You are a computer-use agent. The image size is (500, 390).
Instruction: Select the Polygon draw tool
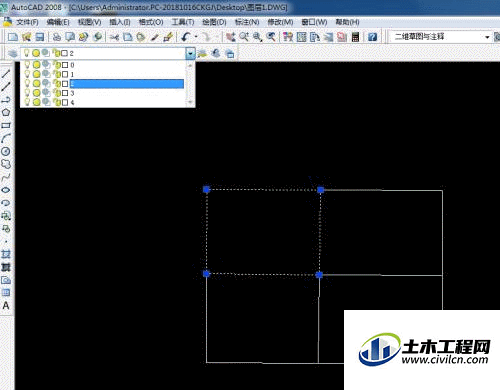(x=6, y=112)
